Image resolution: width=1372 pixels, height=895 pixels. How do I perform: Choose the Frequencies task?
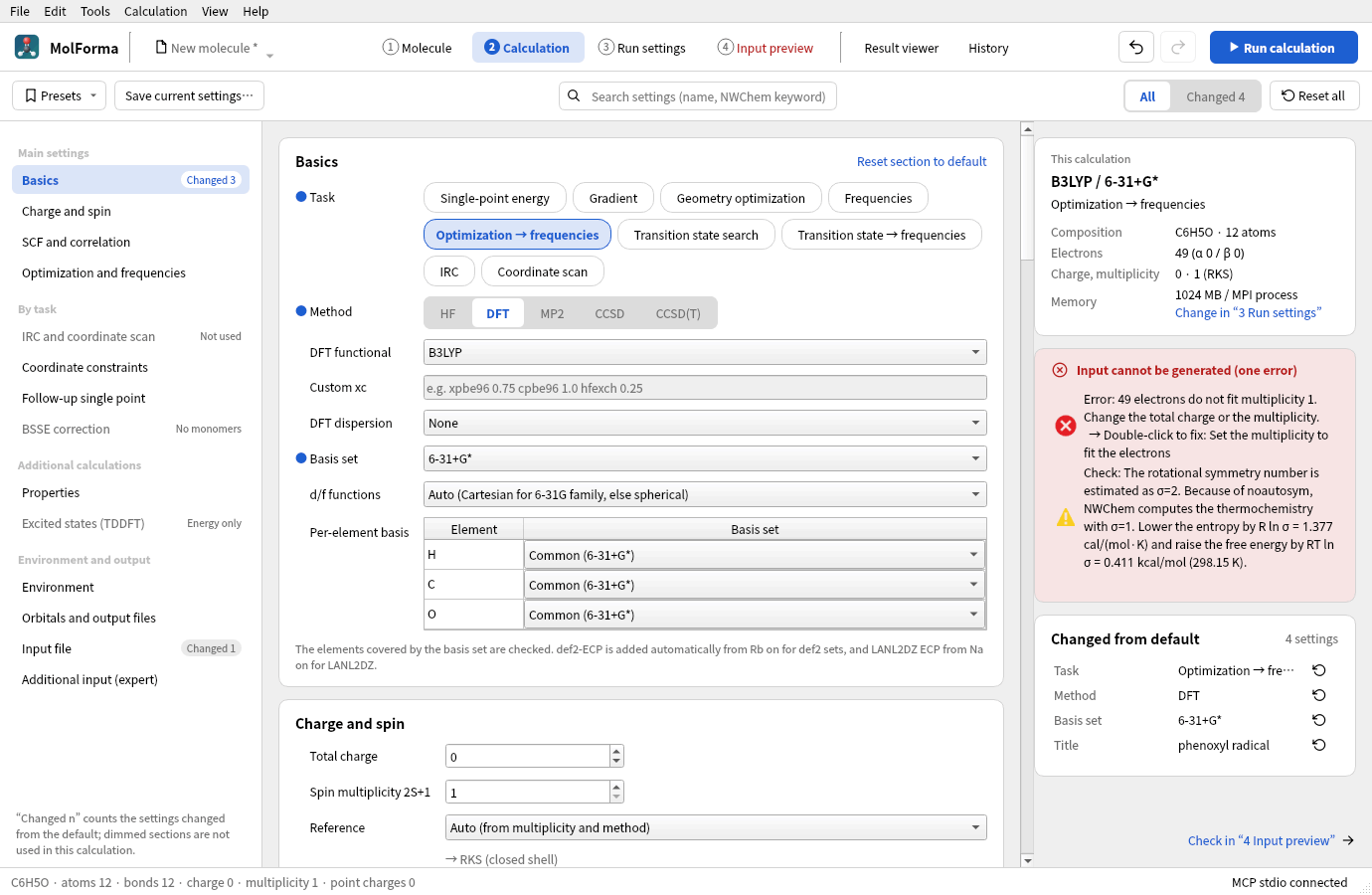click(878, 198)
